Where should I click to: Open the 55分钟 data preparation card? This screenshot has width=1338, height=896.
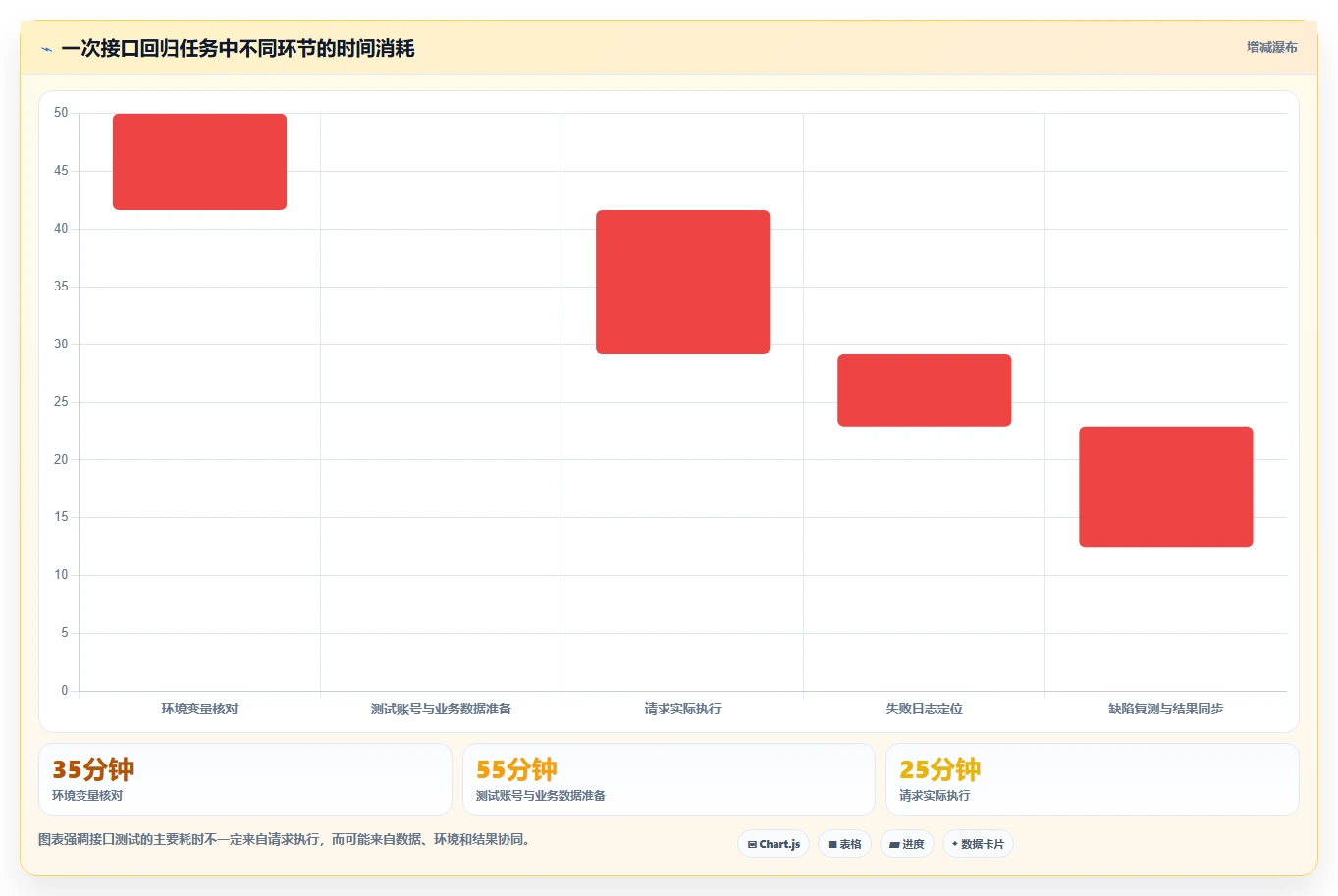(x=669, y=779)
